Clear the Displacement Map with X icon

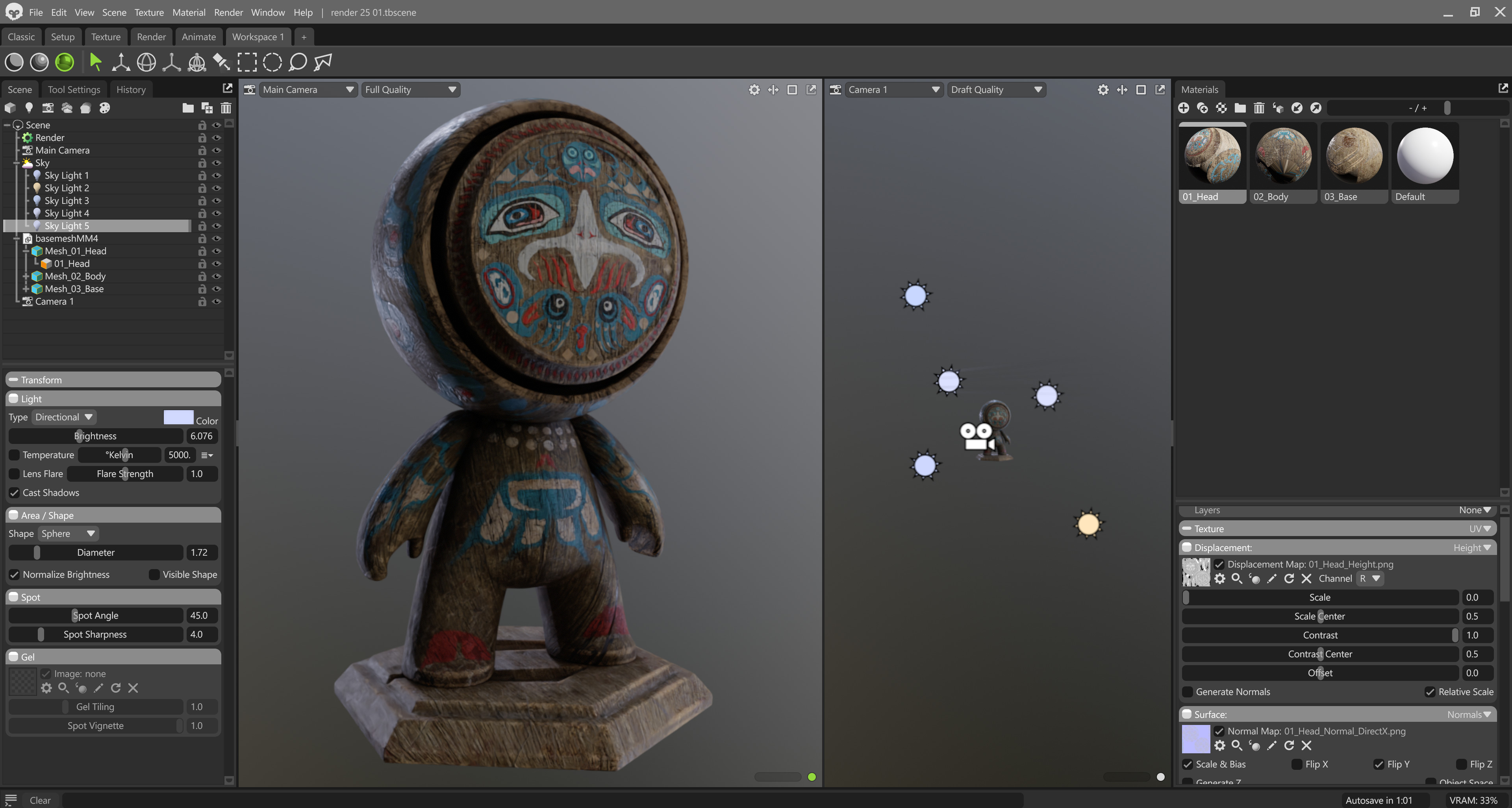(x=1306, y=579)
